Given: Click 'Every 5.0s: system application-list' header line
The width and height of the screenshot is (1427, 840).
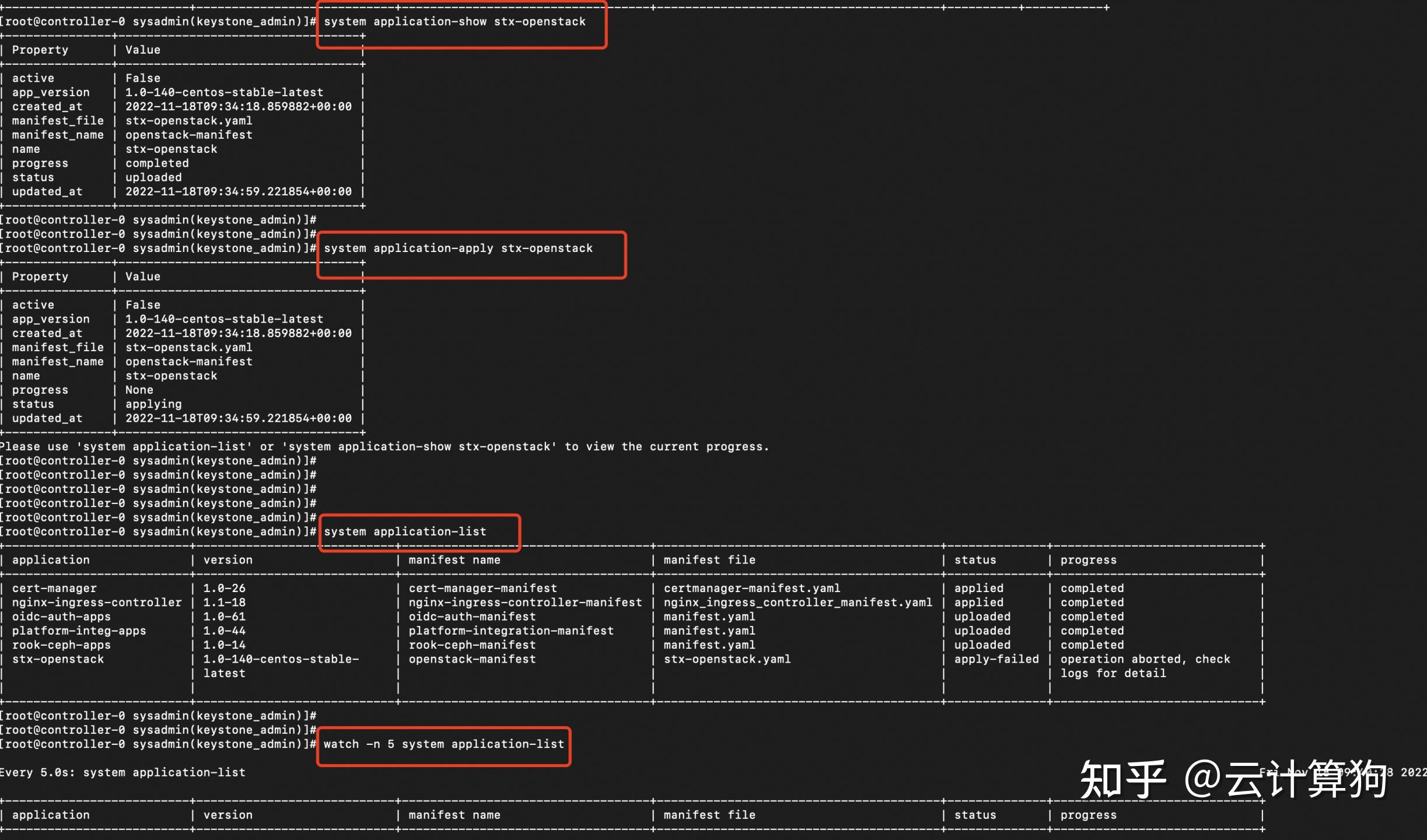Looking at the screenshot, I should tap(123, 773).
